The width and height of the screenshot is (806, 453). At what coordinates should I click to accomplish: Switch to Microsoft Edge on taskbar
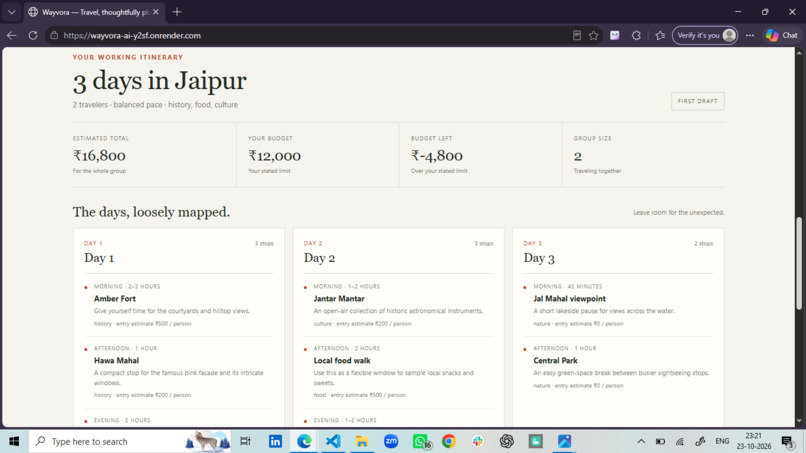click(304, 441)
